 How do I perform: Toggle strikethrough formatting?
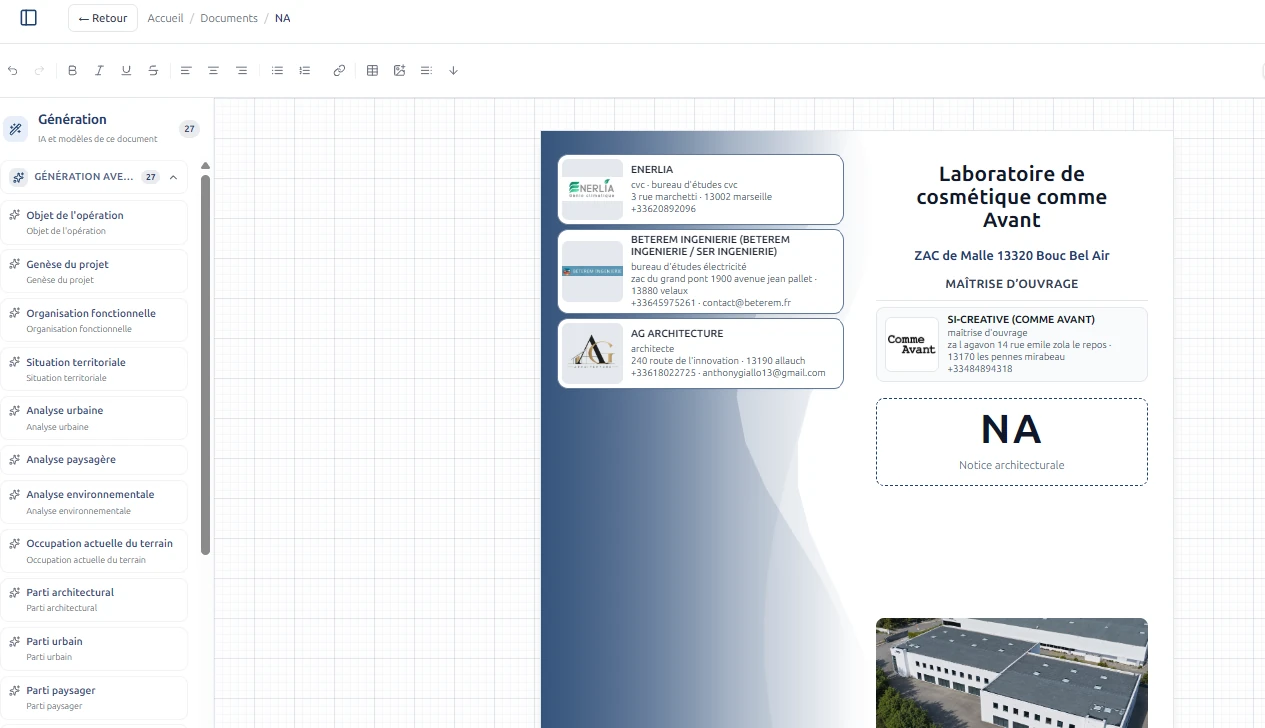pyautogui.click(x=153, y=71)
